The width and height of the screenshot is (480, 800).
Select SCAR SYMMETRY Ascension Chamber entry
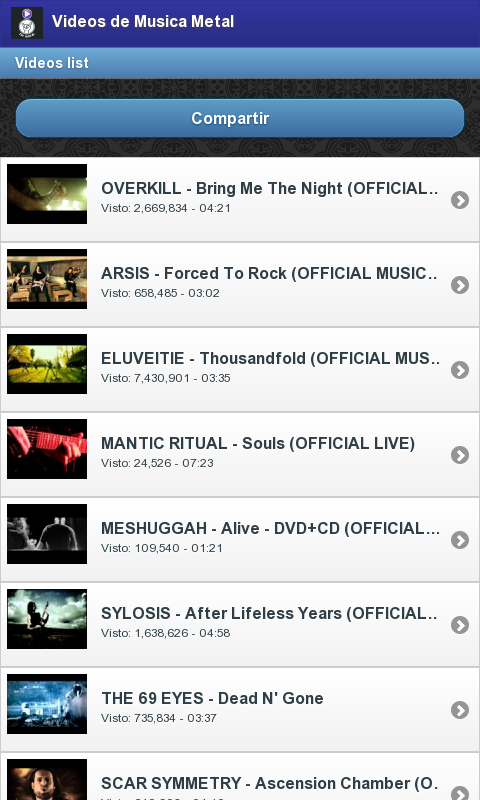pyautogui.click(x=240, y=776)
